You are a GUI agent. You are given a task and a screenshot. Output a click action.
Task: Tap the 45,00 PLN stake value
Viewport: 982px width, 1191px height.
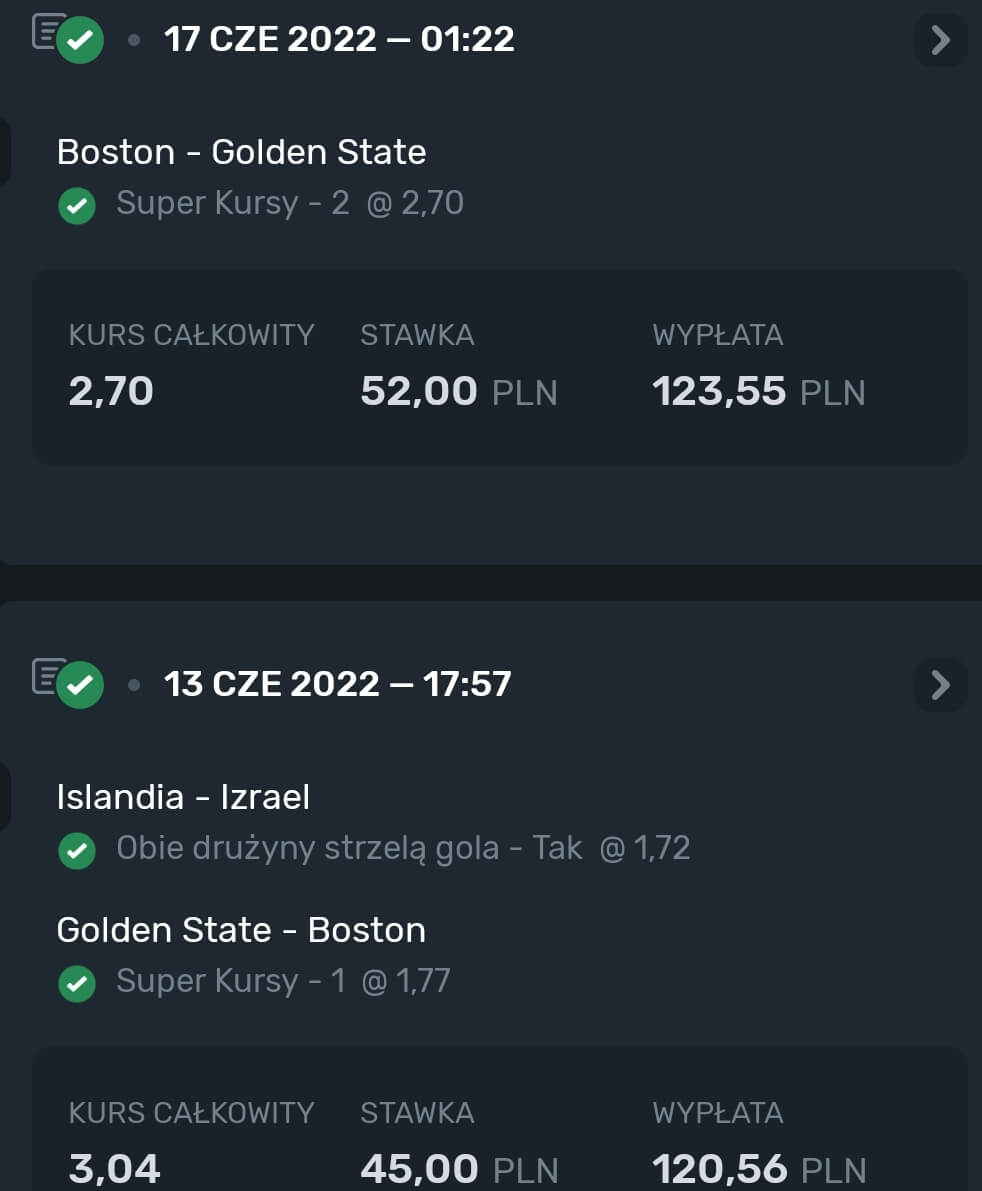[458, 1168]
